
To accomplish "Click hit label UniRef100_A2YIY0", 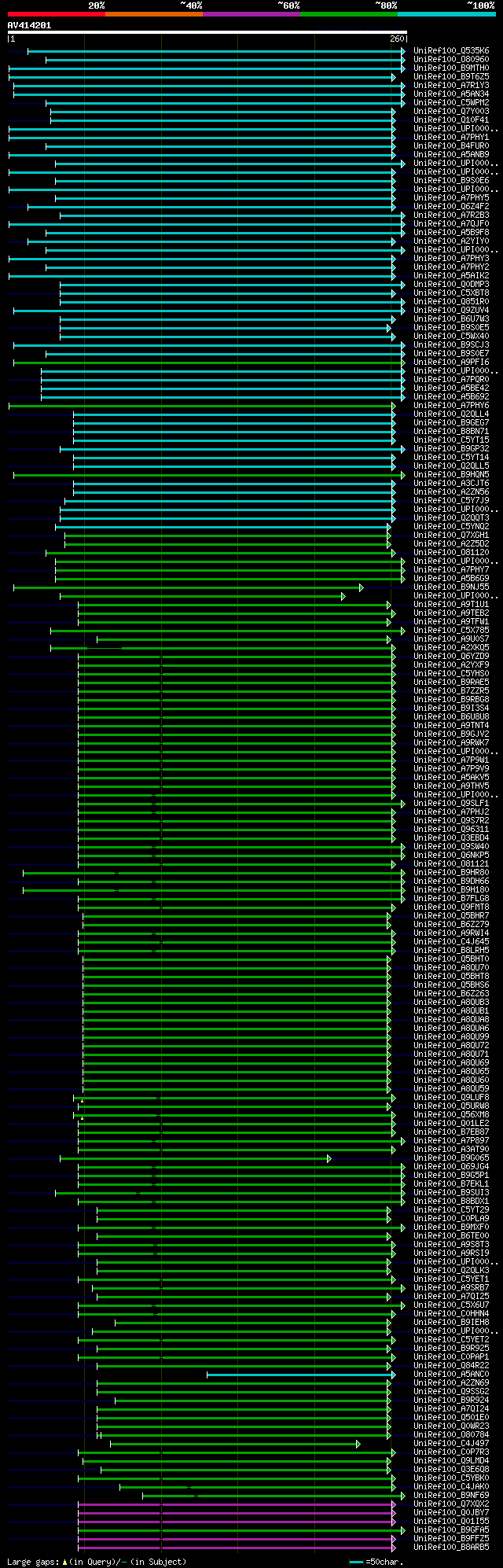I will point(451,241).
